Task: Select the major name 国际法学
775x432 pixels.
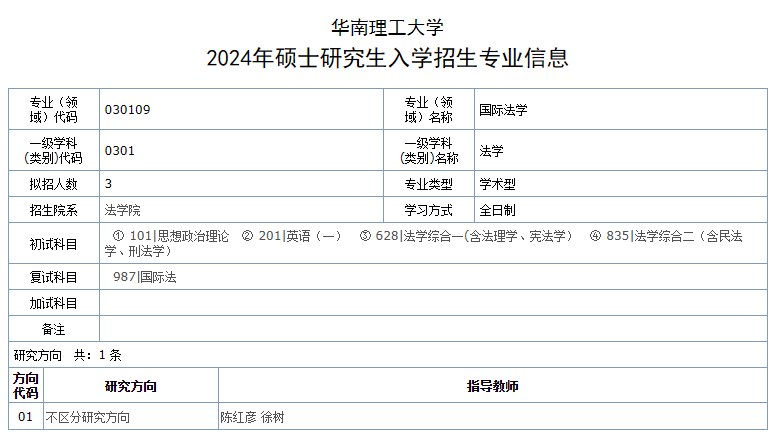Action: coord(503,110)
